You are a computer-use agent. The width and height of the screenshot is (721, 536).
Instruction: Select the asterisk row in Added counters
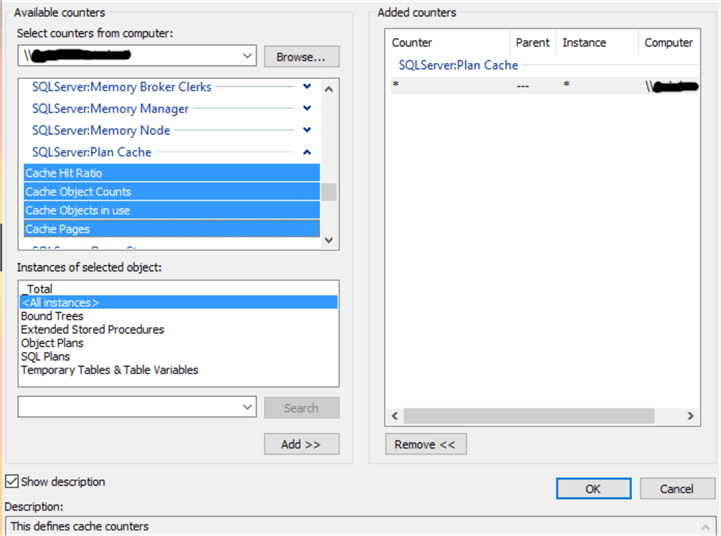pos(544,86)
